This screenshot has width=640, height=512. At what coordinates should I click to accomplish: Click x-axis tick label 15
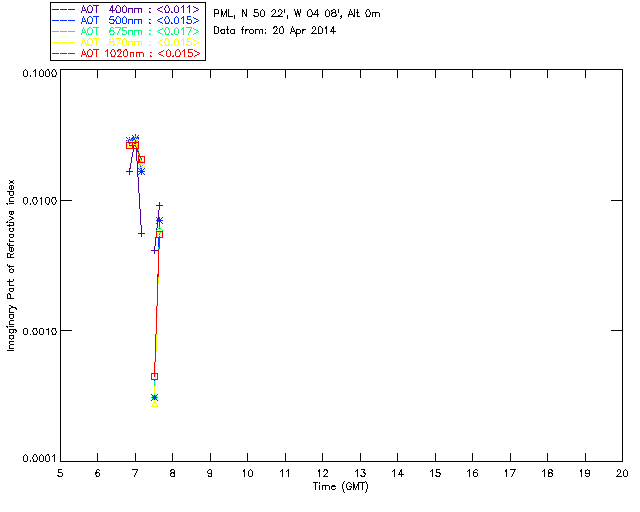point(435,473)
